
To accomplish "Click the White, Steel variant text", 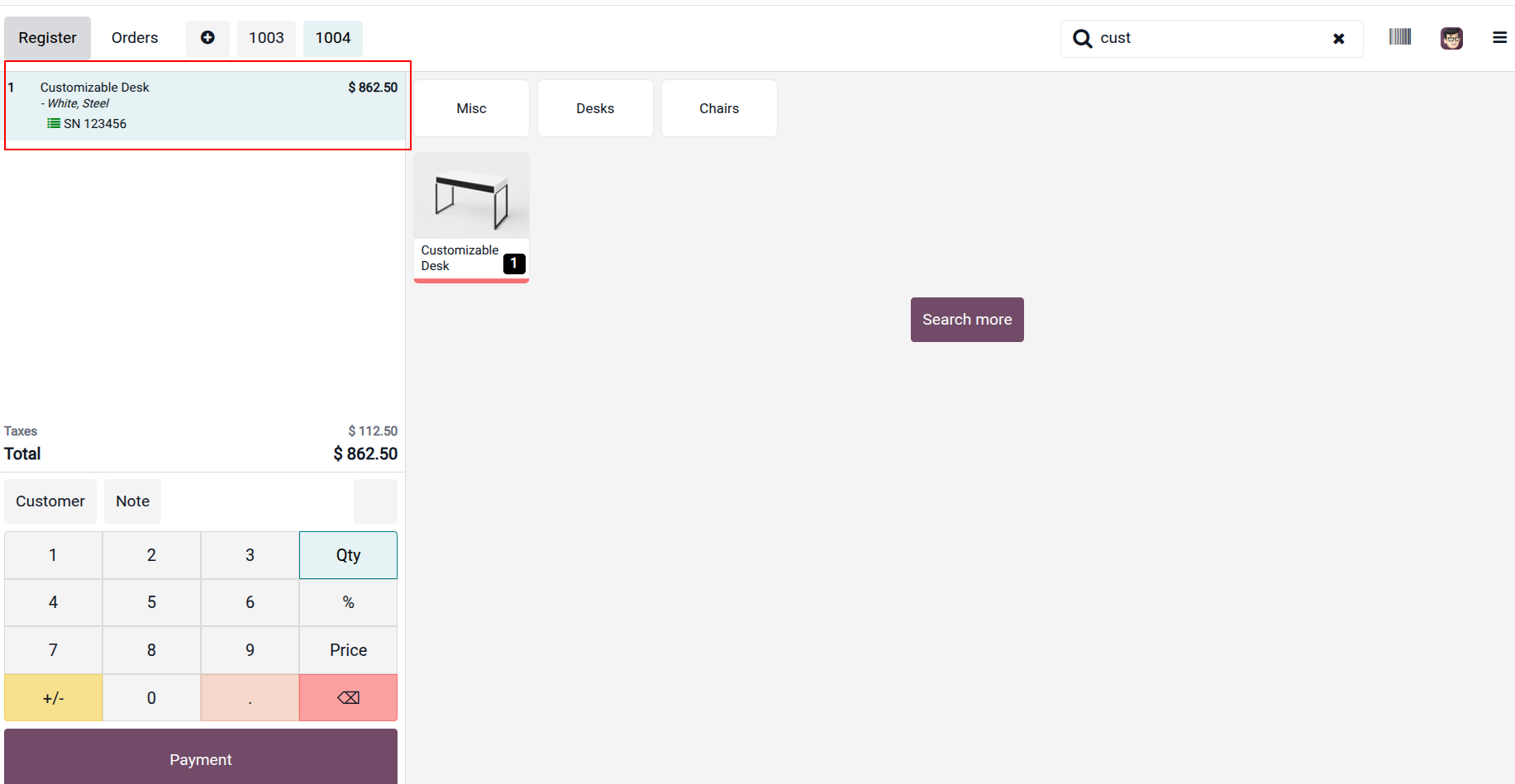I will pyautogui.click(x=78, y=103).
